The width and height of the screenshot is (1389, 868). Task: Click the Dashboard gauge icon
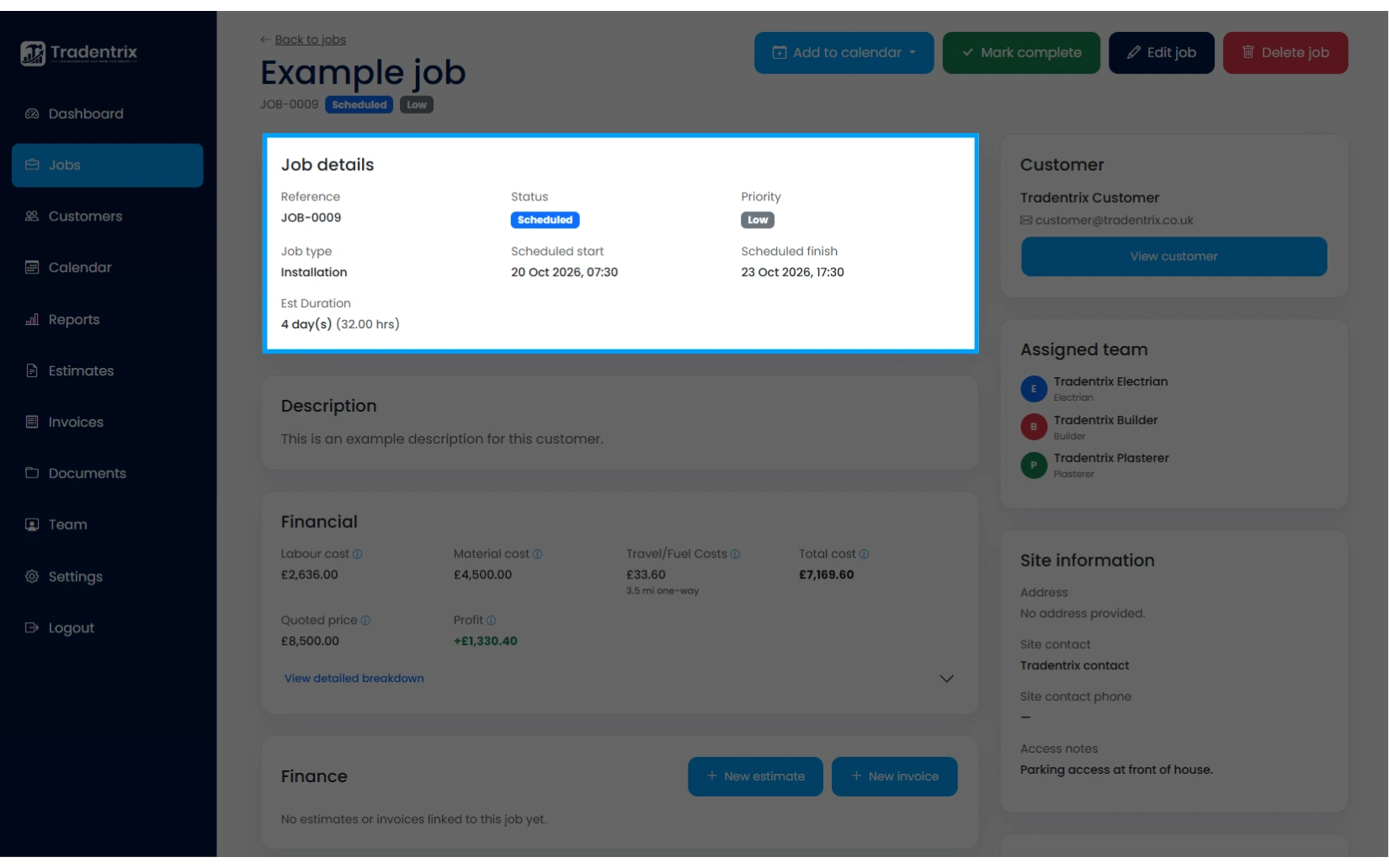(x=32, y=114)
